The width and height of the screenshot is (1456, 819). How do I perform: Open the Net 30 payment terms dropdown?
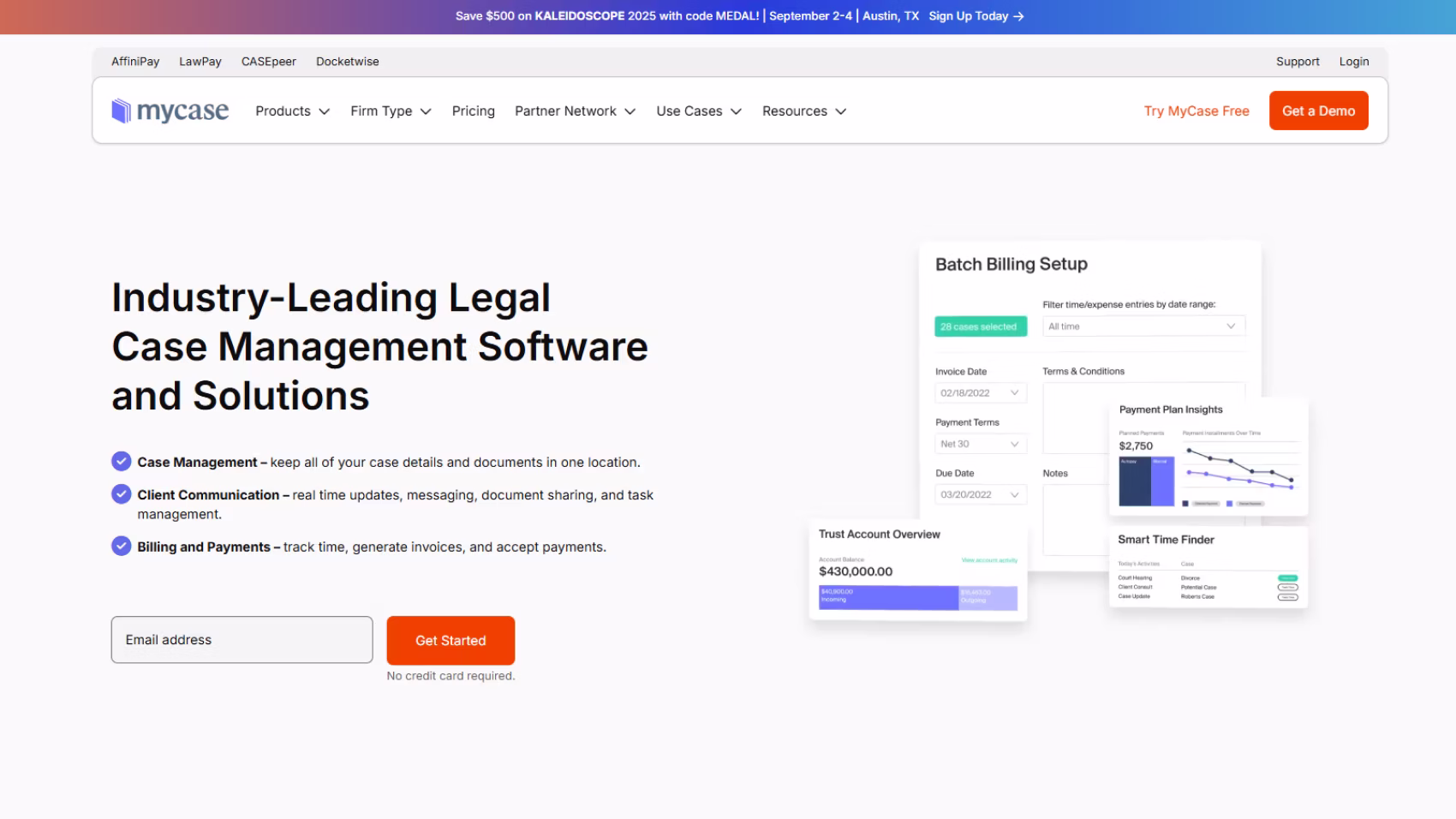[981, 444]
